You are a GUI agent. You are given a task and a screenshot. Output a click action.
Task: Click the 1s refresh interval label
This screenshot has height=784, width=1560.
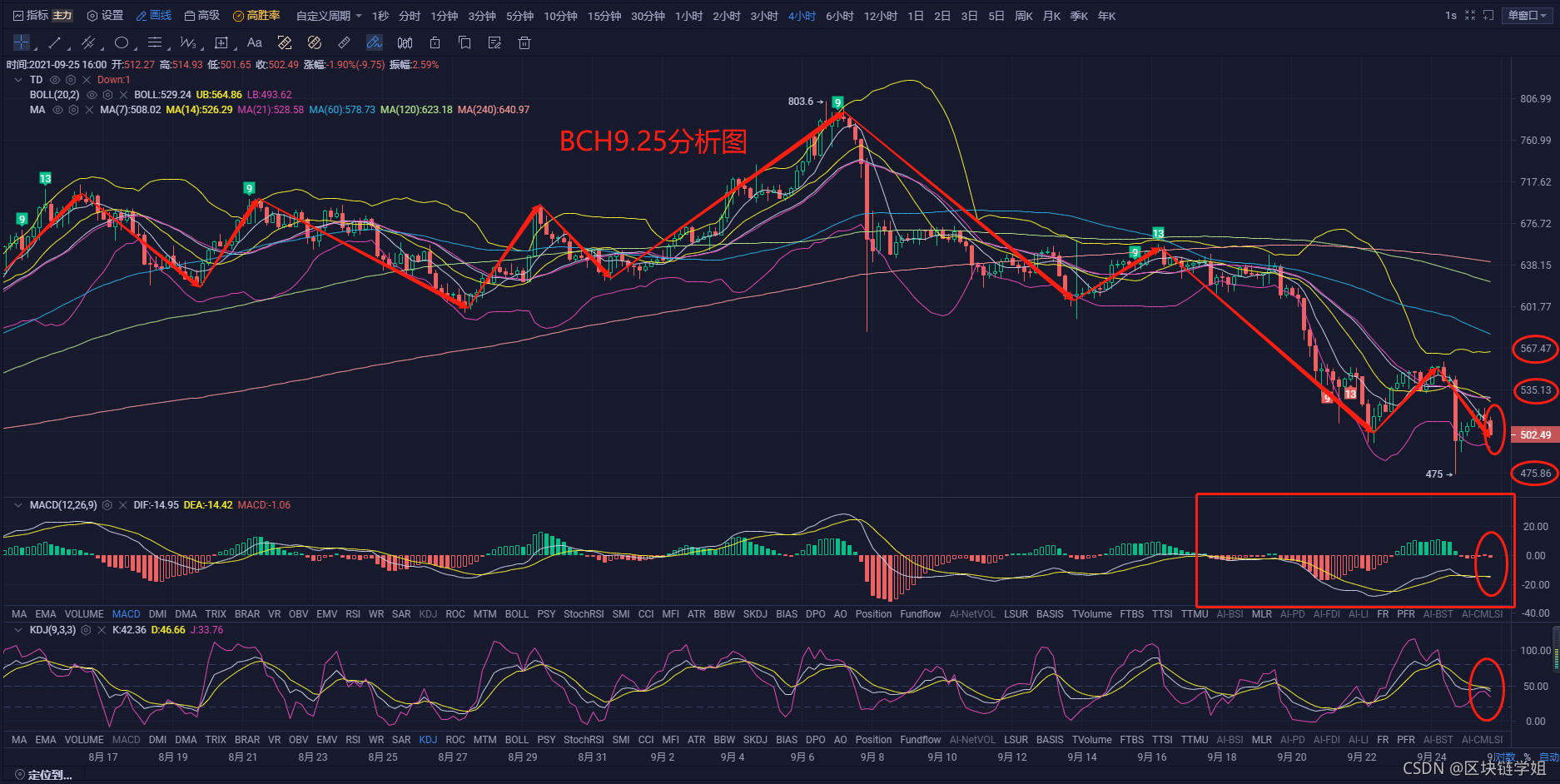[1451, 16]
